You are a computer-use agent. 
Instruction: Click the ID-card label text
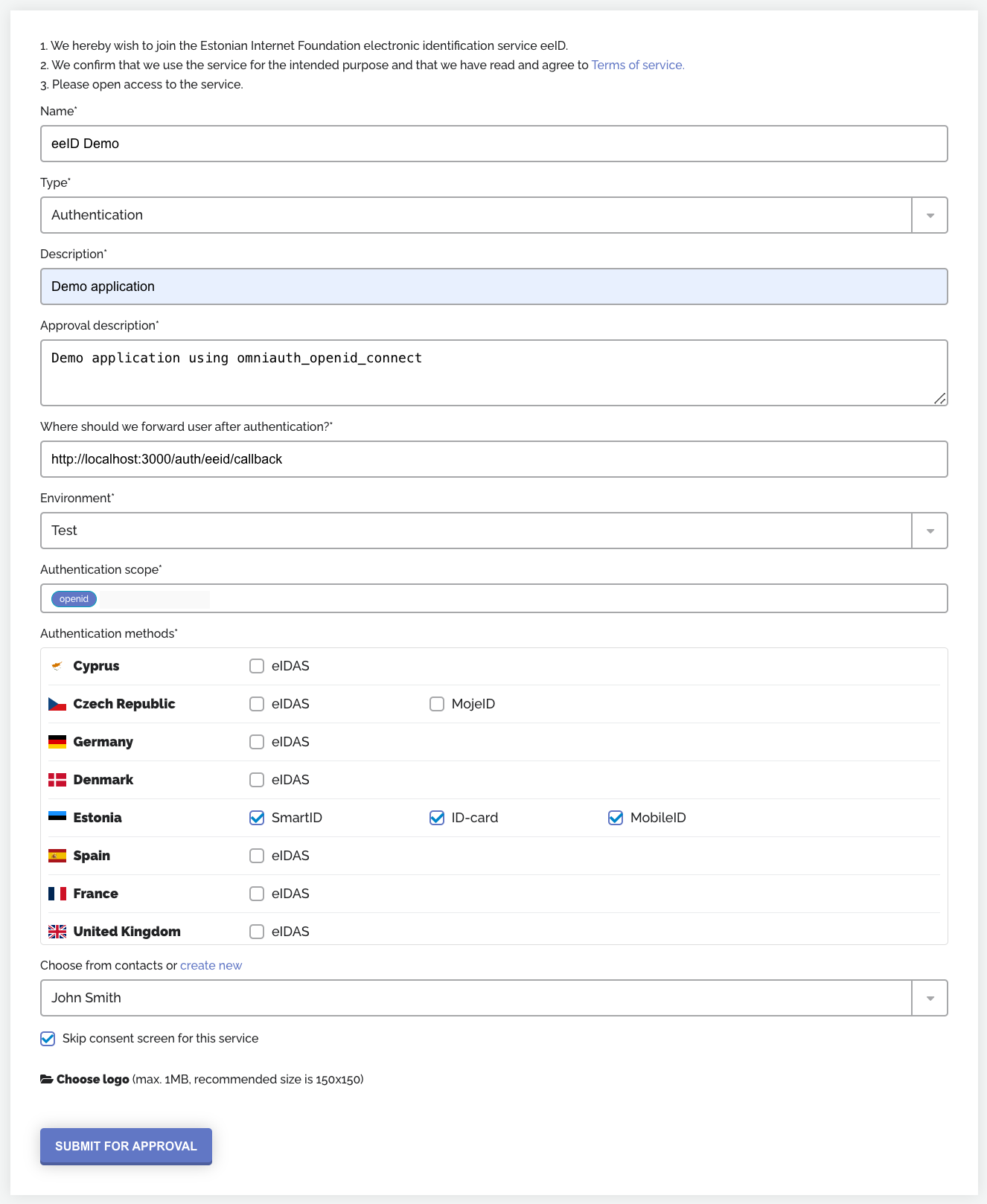[x=475, y=818]
